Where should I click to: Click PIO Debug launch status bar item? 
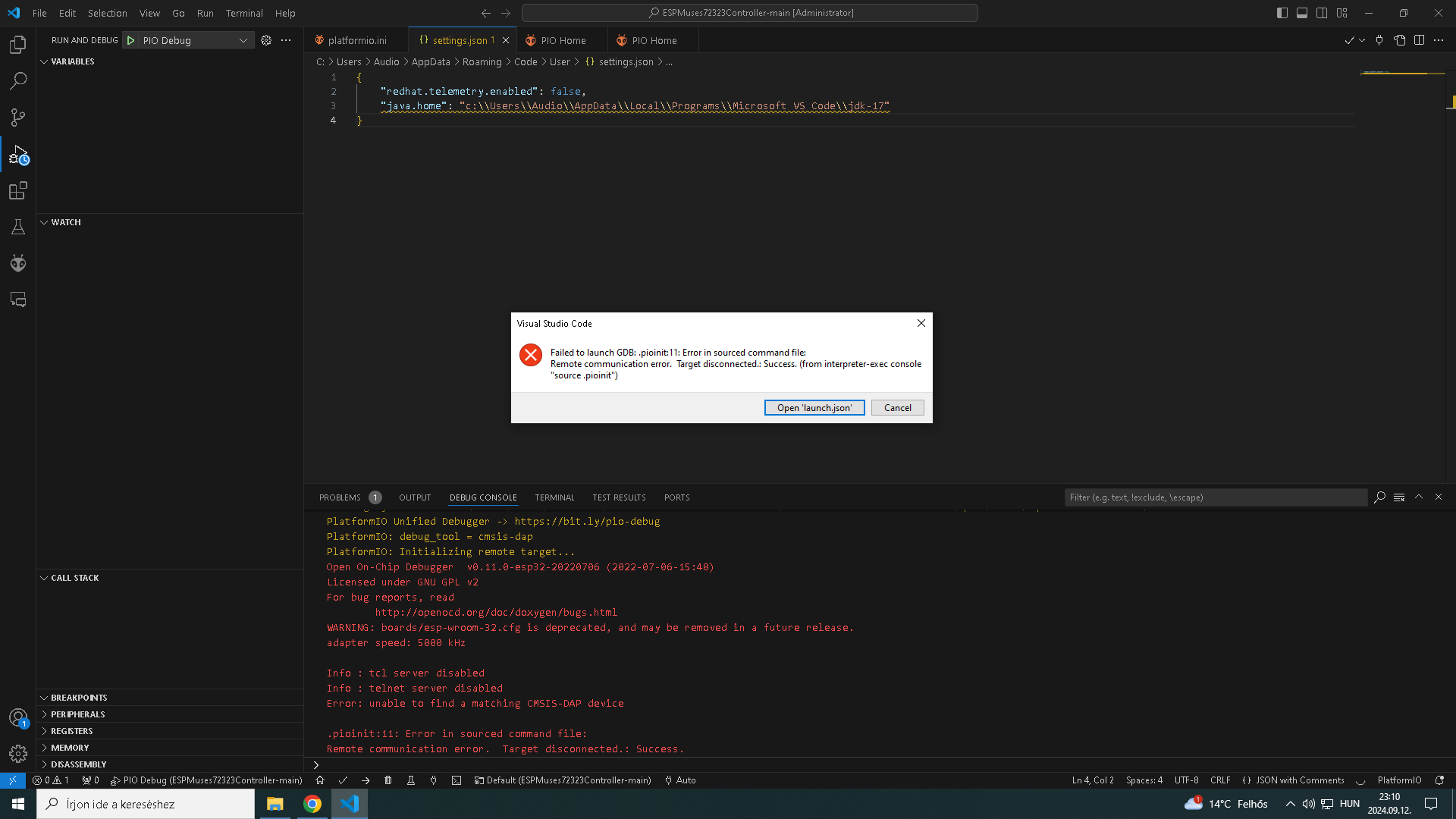click(x=206, y=780)
